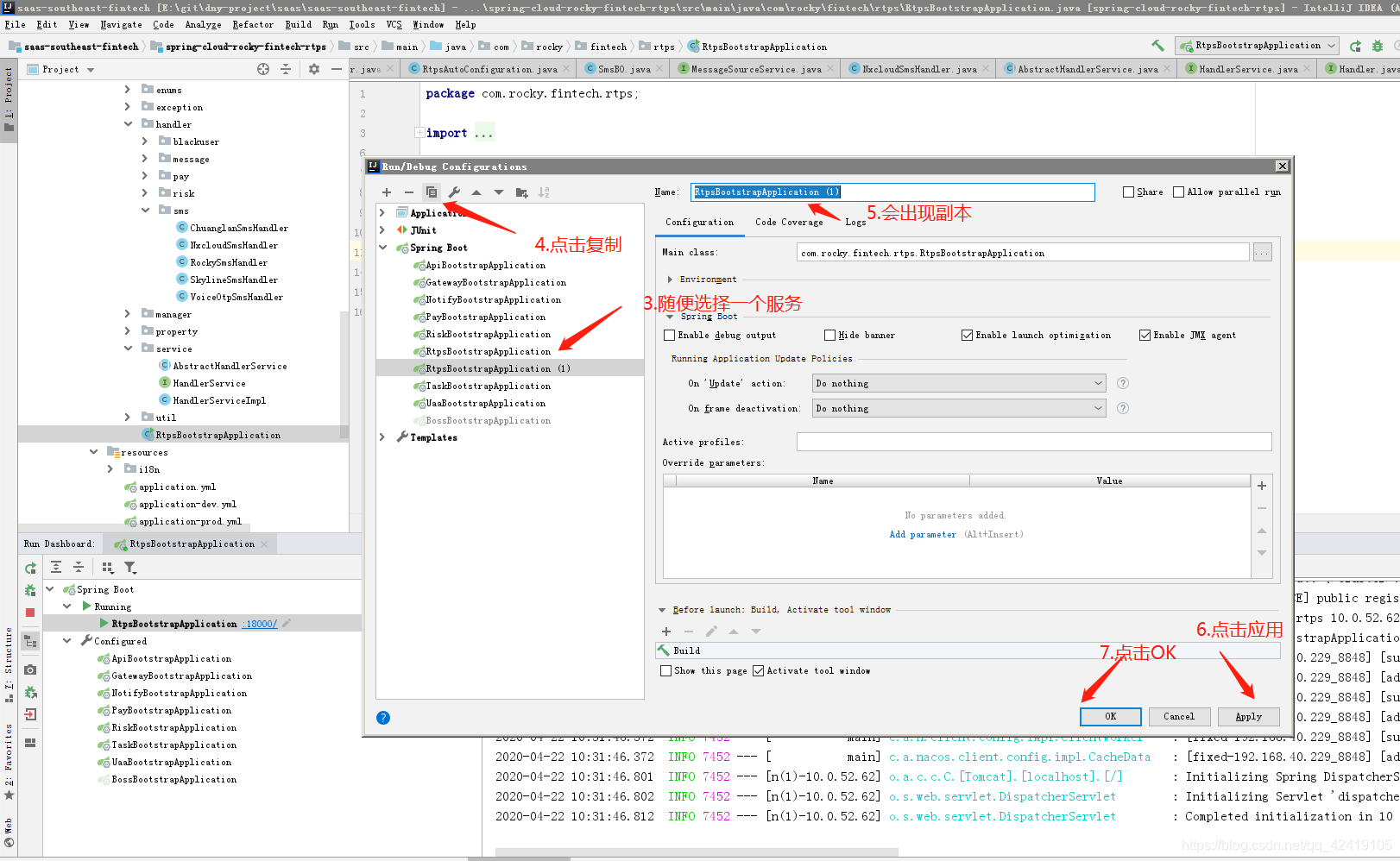Add a new run configuration
1400x861 pixels.
(x=386, y=192)
